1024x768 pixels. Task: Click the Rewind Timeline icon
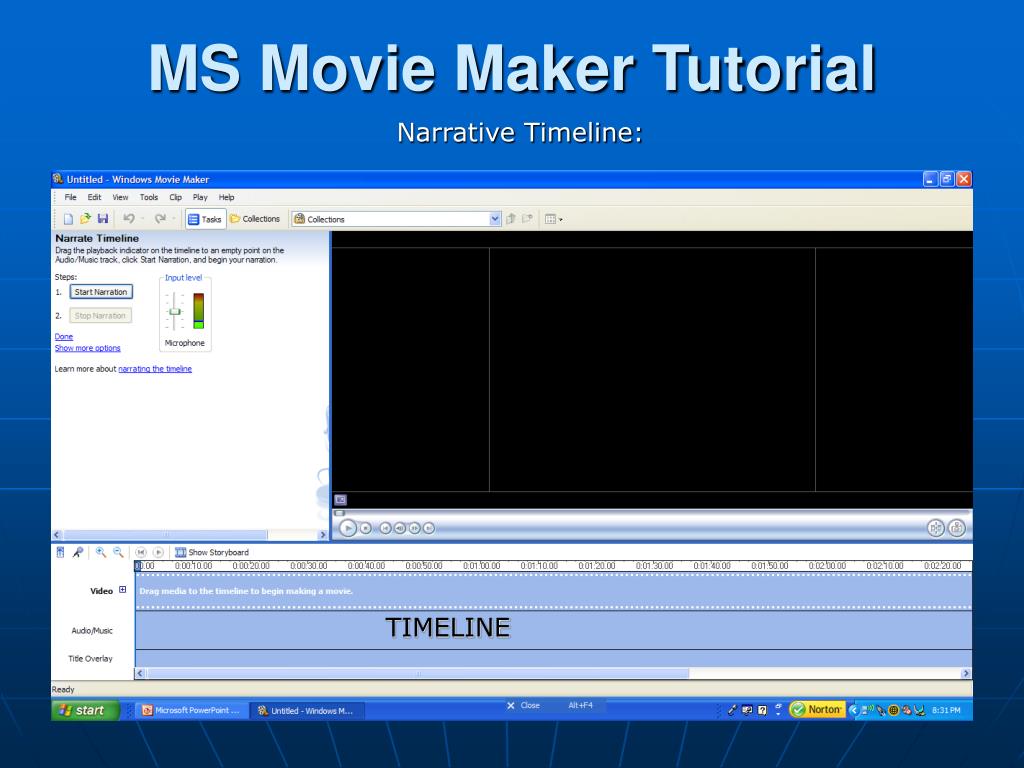[140, 552]
